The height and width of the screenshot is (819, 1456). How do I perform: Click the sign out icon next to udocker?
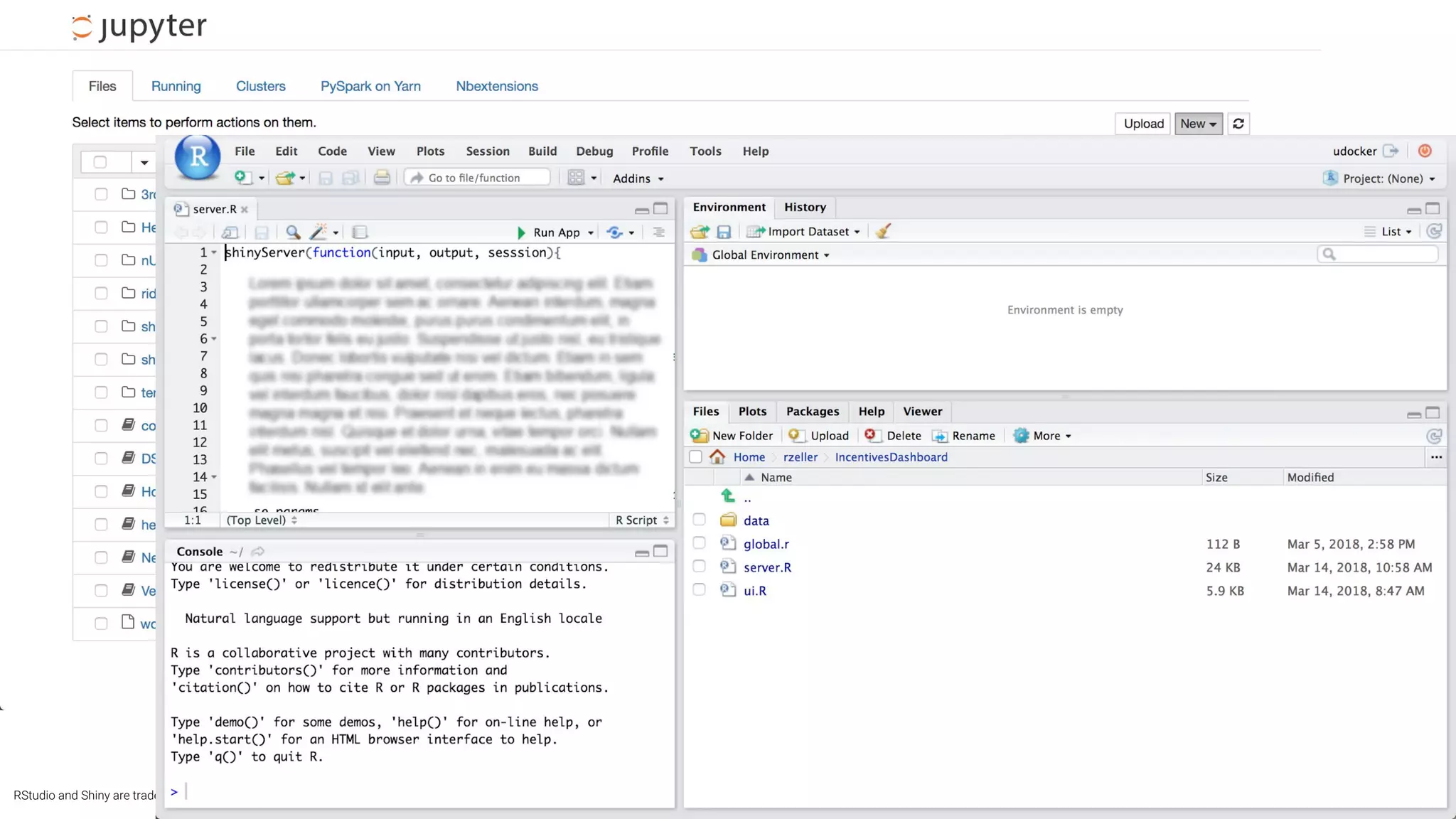[x=1391, y=151]
